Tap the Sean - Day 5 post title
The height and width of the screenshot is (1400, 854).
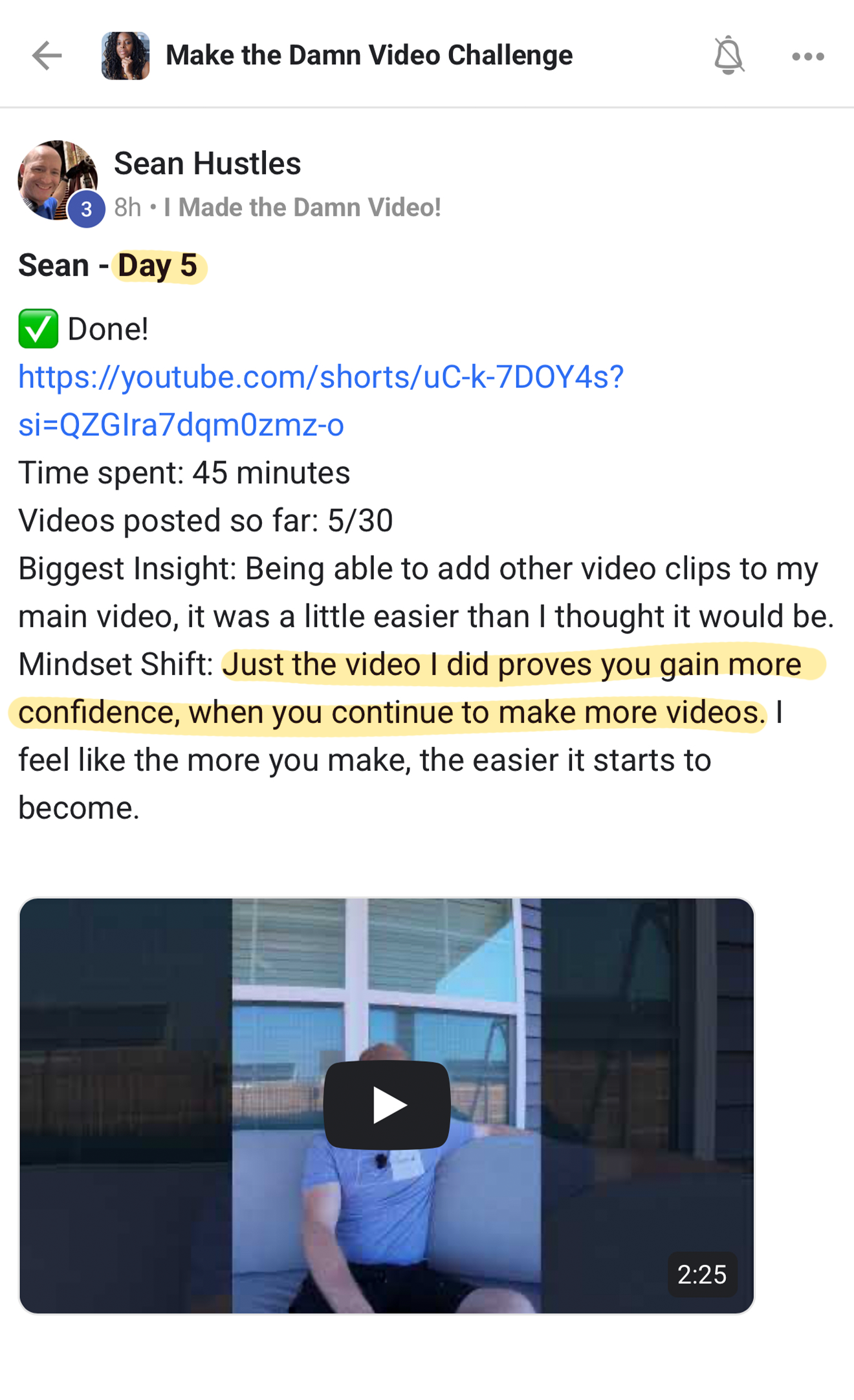tap(108, 266)
